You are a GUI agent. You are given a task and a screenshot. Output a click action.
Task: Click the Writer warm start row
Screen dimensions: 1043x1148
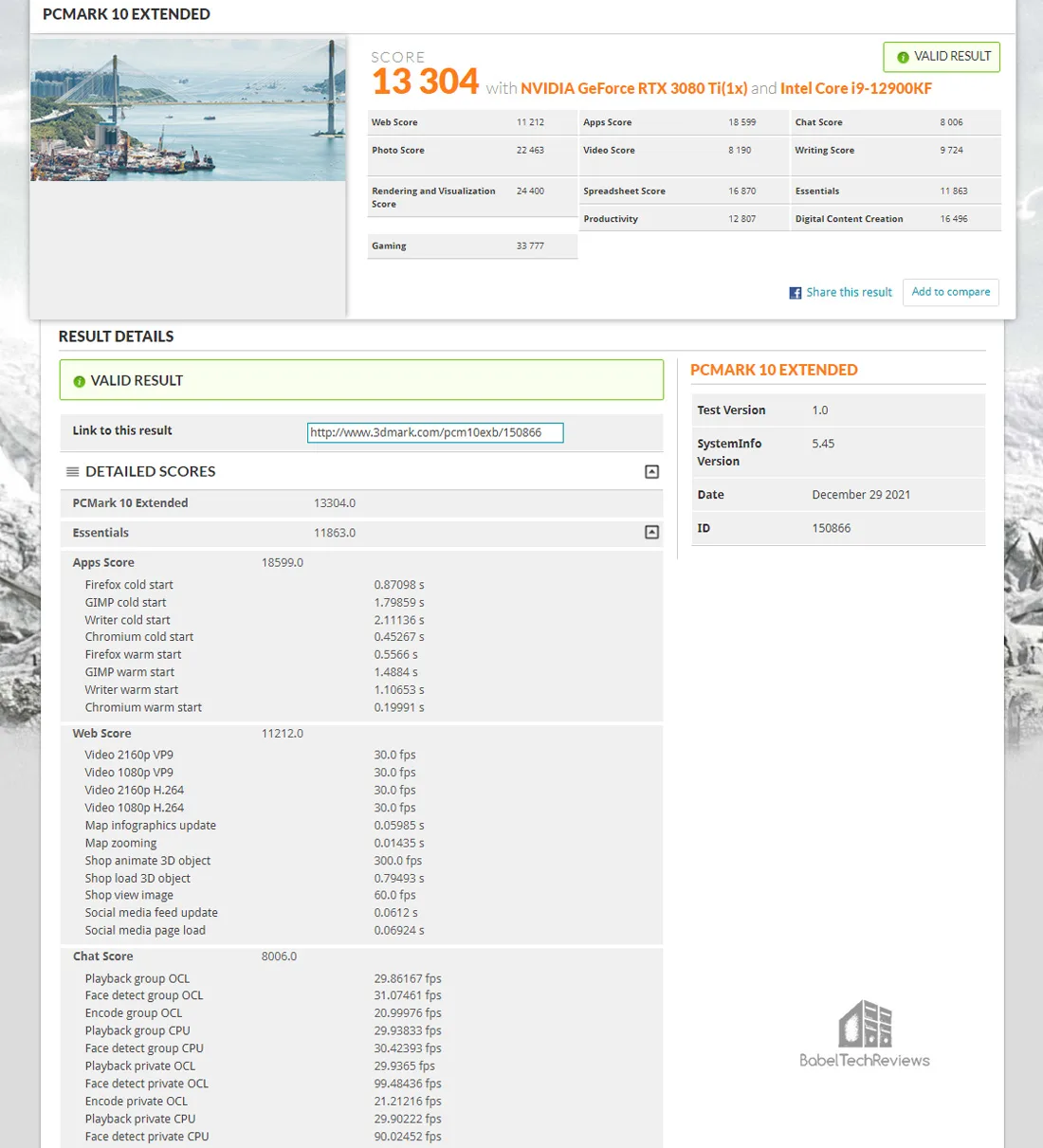[361, 690]
